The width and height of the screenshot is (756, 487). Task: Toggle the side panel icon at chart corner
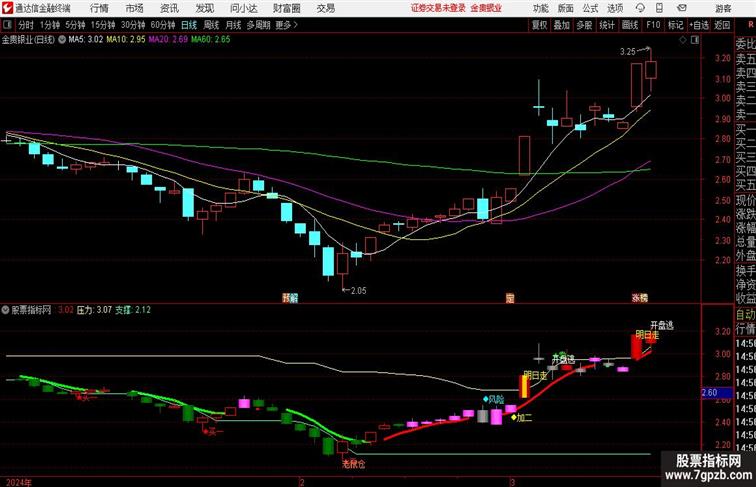click(x=695, y=40)
